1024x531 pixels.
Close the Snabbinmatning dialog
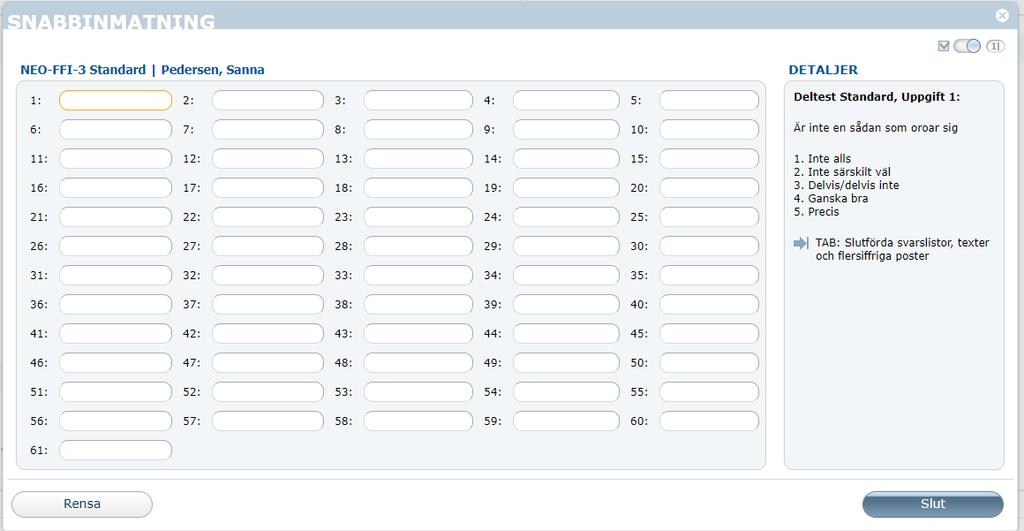[1002, 15]
